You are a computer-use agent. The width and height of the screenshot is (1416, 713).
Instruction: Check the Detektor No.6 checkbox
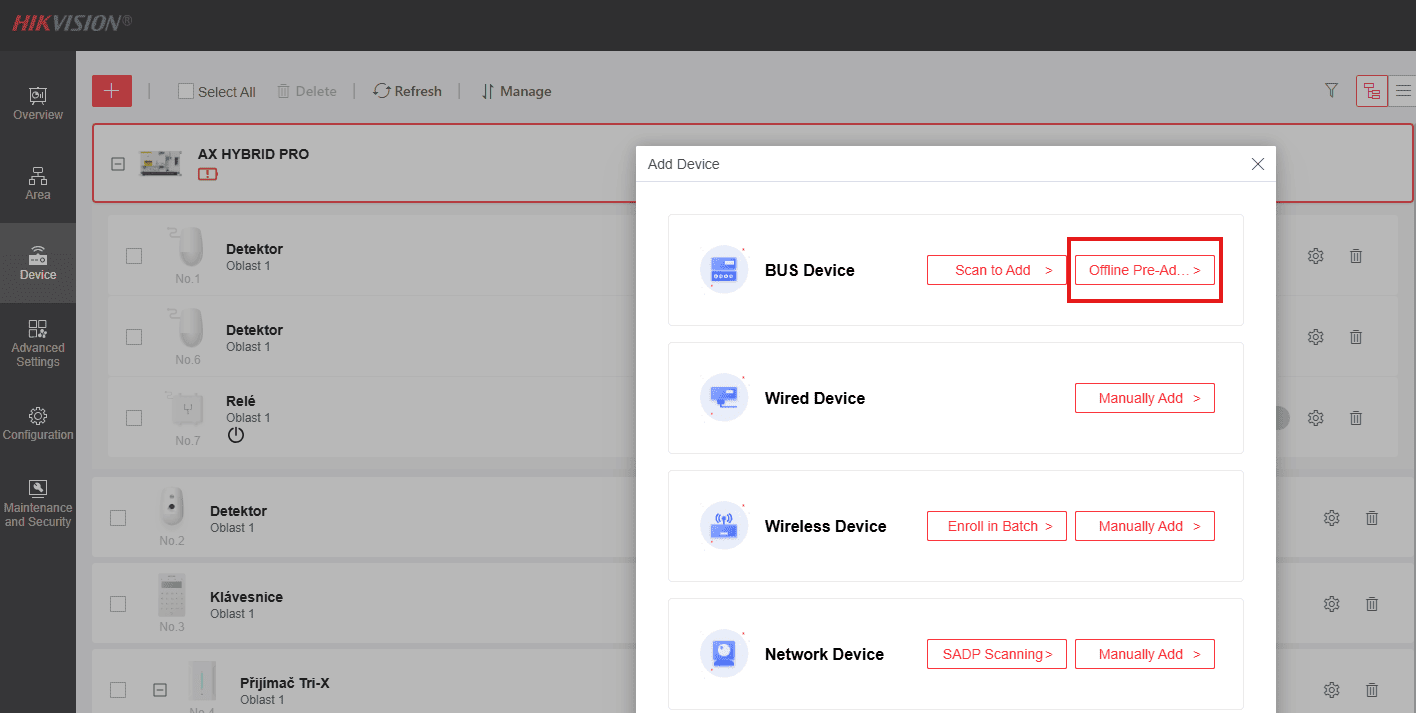[134, 337]
